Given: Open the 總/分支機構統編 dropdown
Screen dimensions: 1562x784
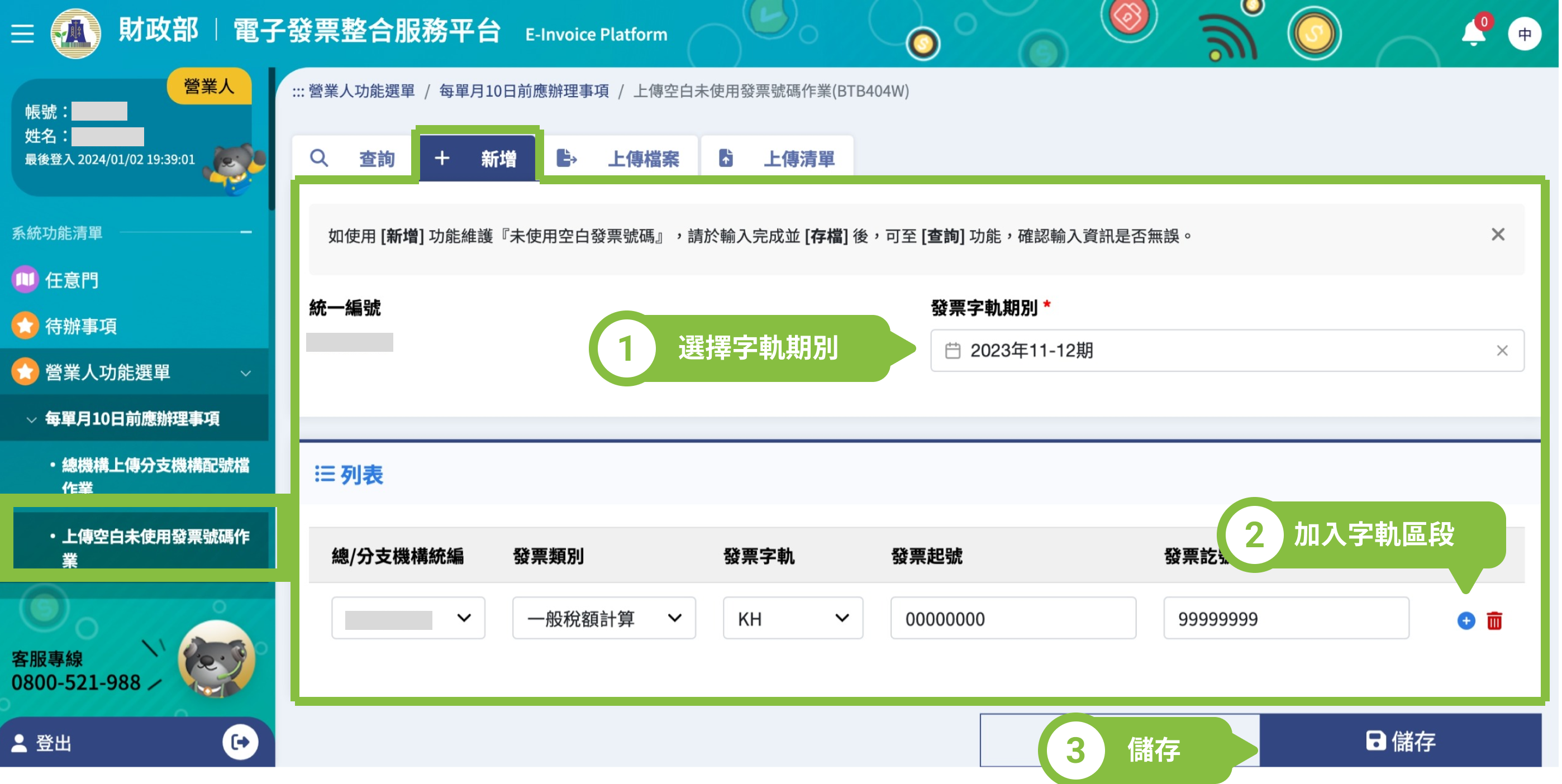Looking at the screenshot, I should click(x=408, y=619).
